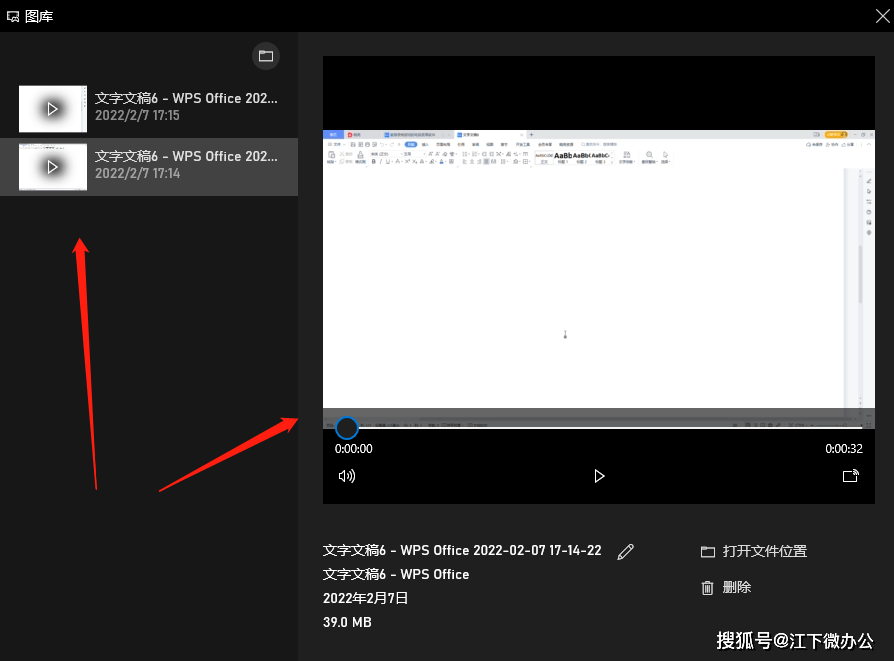The height and width of the screenshot is (661, 894).
Task: Select the recording dated 2022/2/7 17:14
Action: point(186,165)
